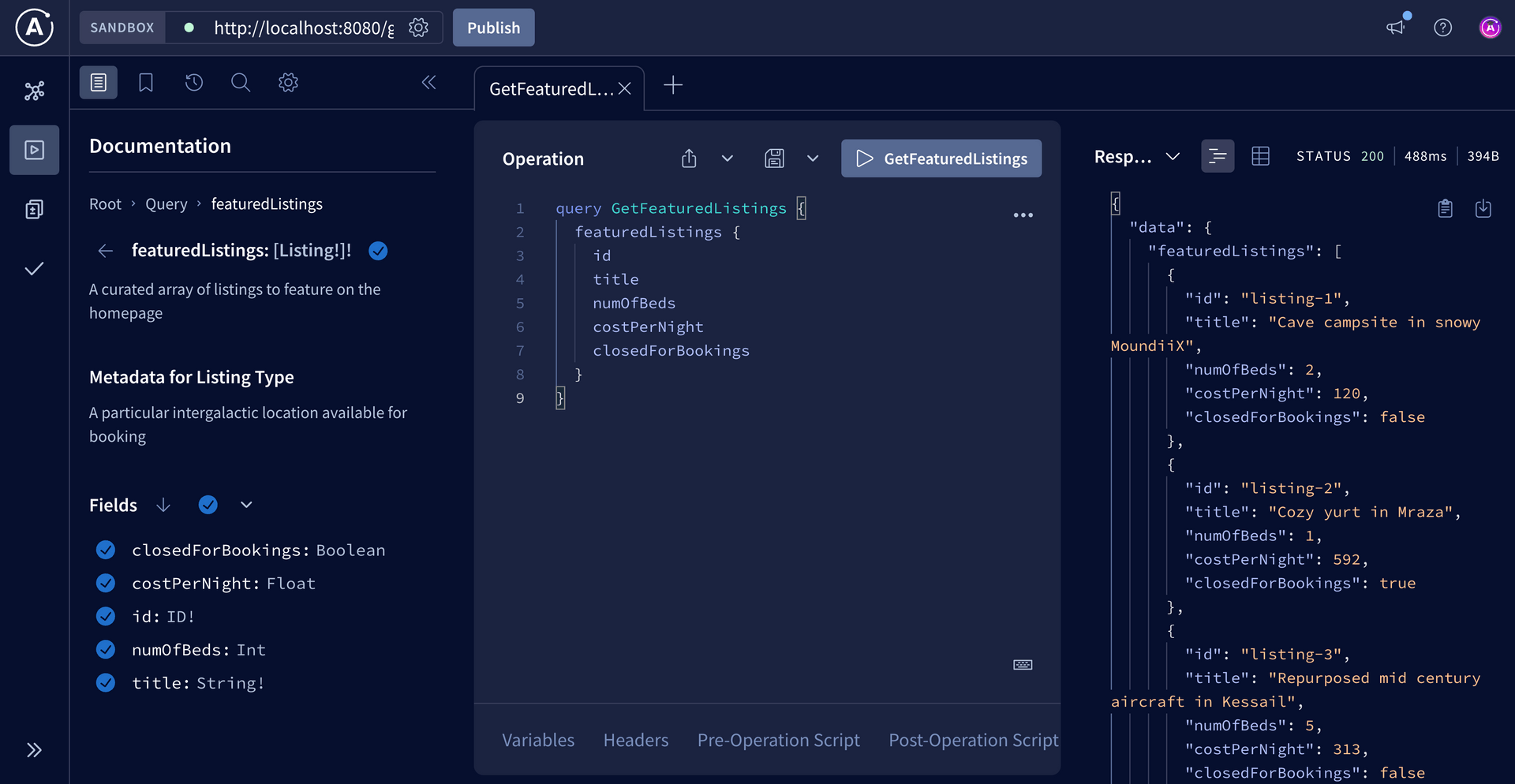
Task: Expand the Fields options chevron
Action: tap(245, 504)
